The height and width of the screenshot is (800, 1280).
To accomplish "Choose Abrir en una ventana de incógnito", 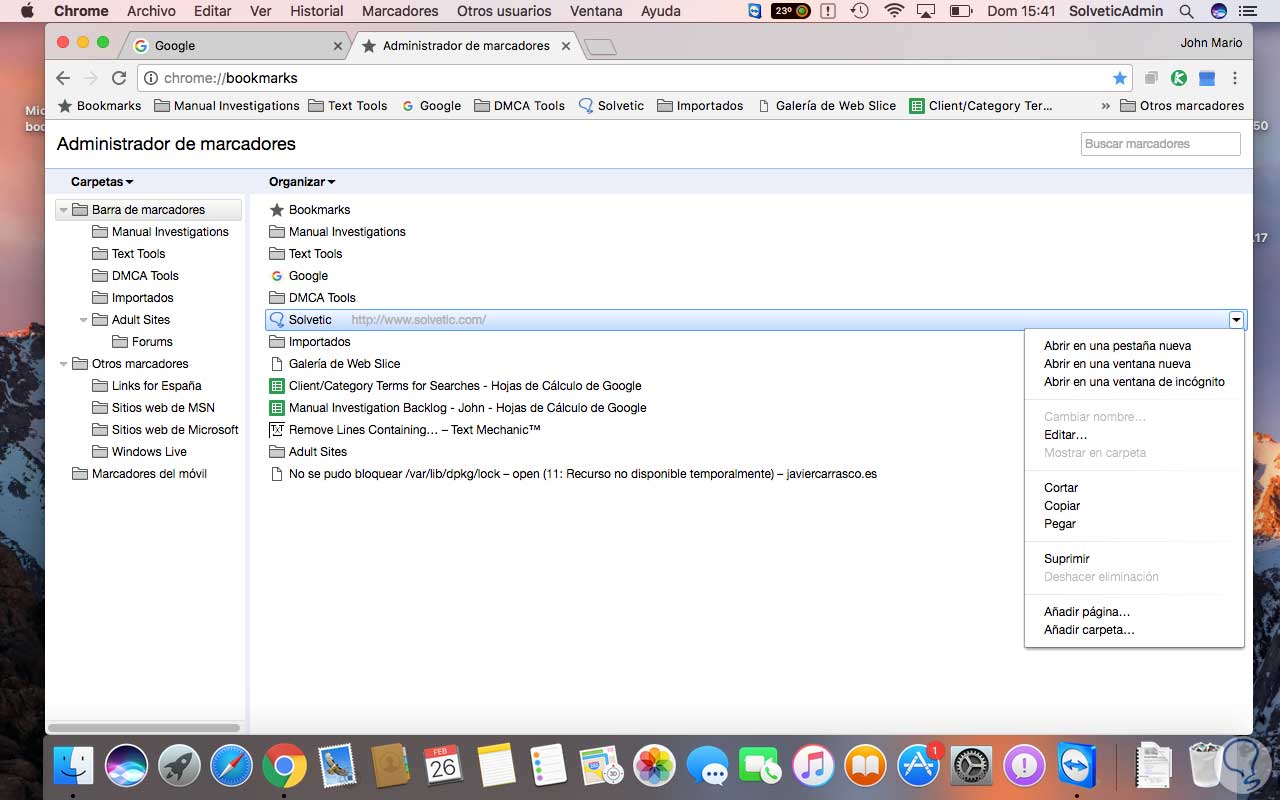I will point(1134,382).
